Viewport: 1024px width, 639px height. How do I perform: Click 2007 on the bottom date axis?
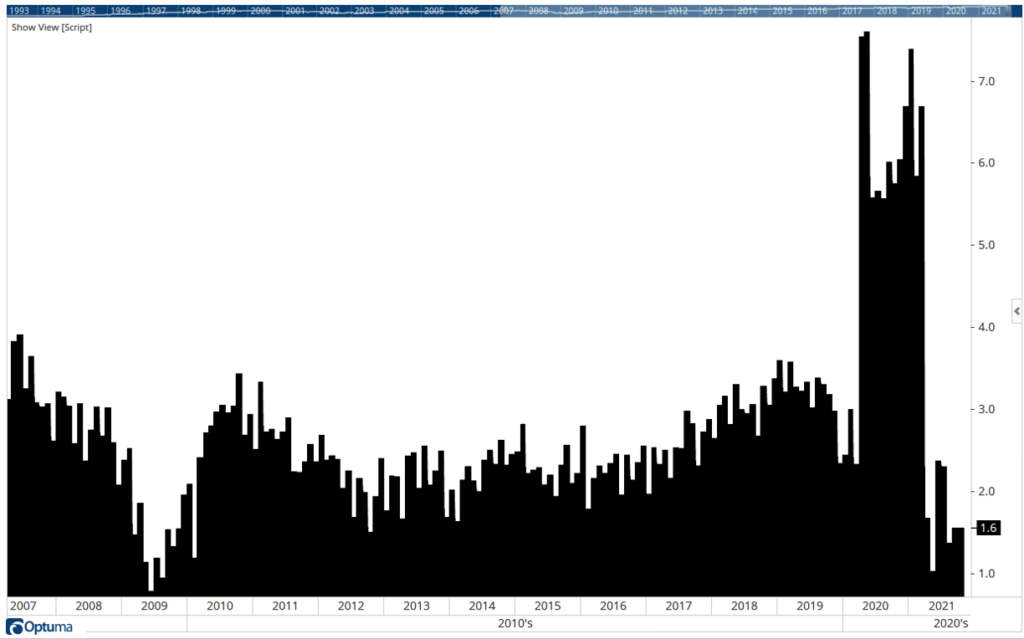point(23,606)
